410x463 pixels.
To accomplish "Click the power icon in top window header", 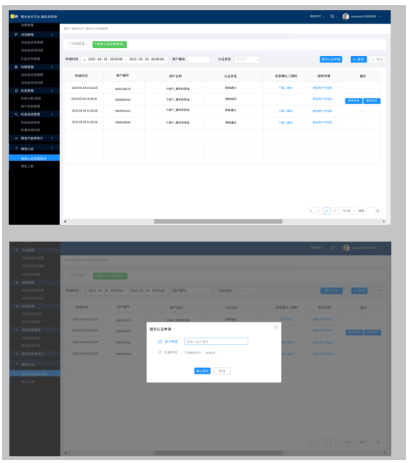I will pos(332,16).
